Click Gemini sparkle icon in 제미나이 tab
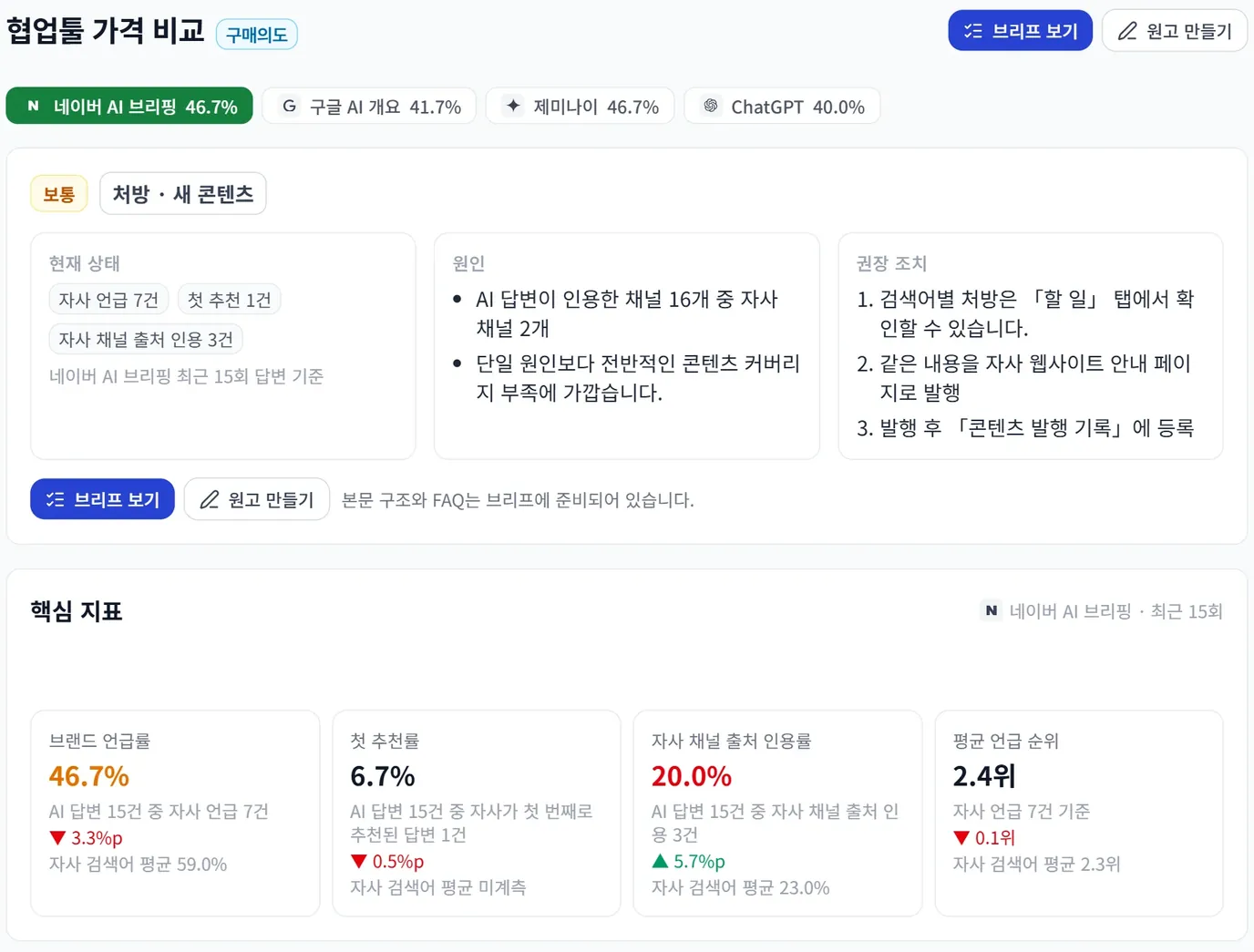The image size is (1254, 952). point(513,106)
